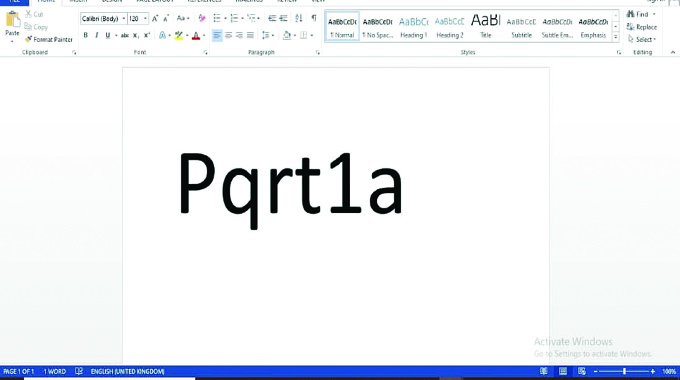Open the font color dropdown arrow
This screenshot has height=380, width=680.
point(204,36)
